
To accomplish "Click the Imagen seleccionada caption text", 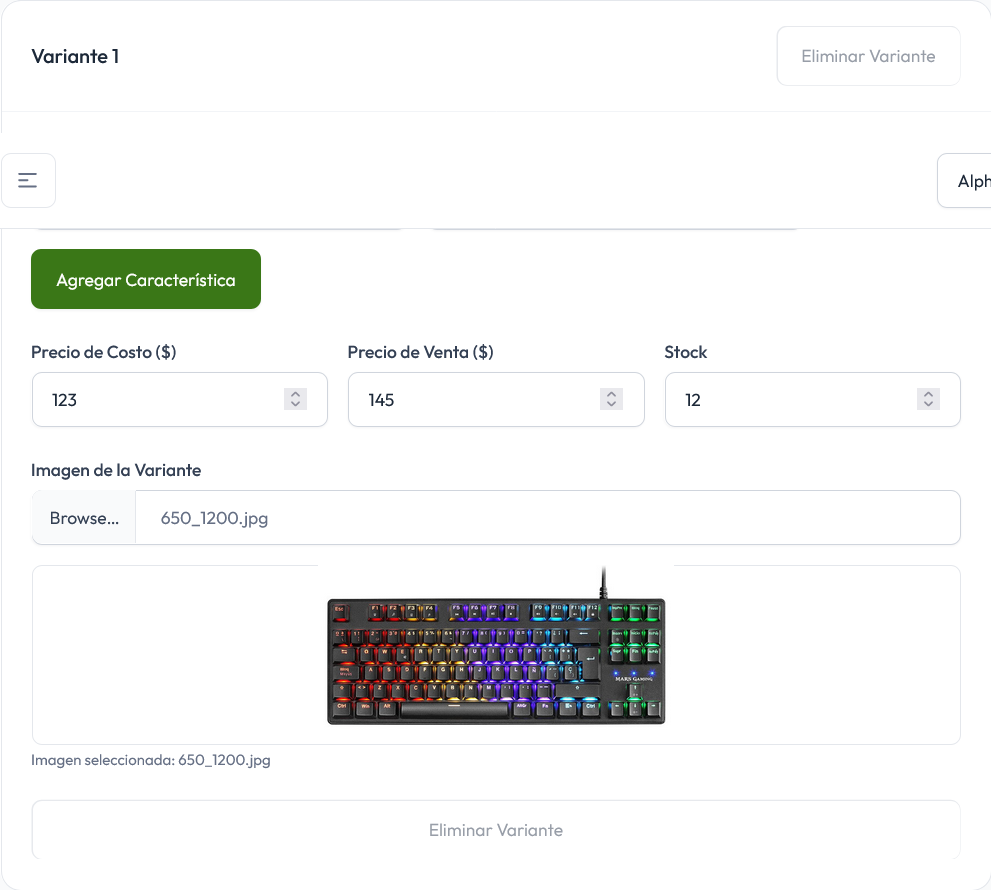I will [151, 760].
